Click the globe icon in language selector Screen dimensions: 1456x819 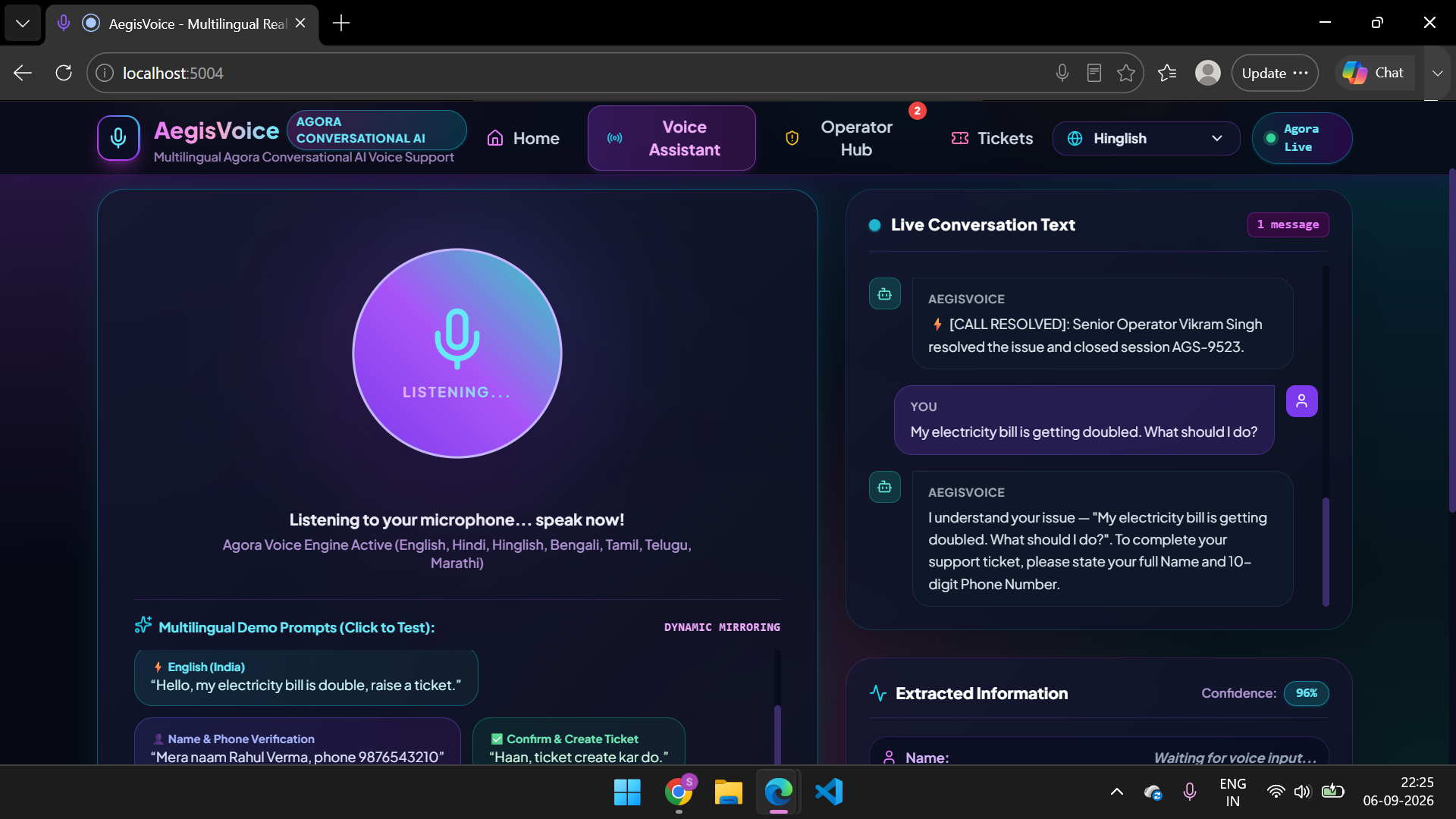pyautogui.click(x=1075, y=138)
